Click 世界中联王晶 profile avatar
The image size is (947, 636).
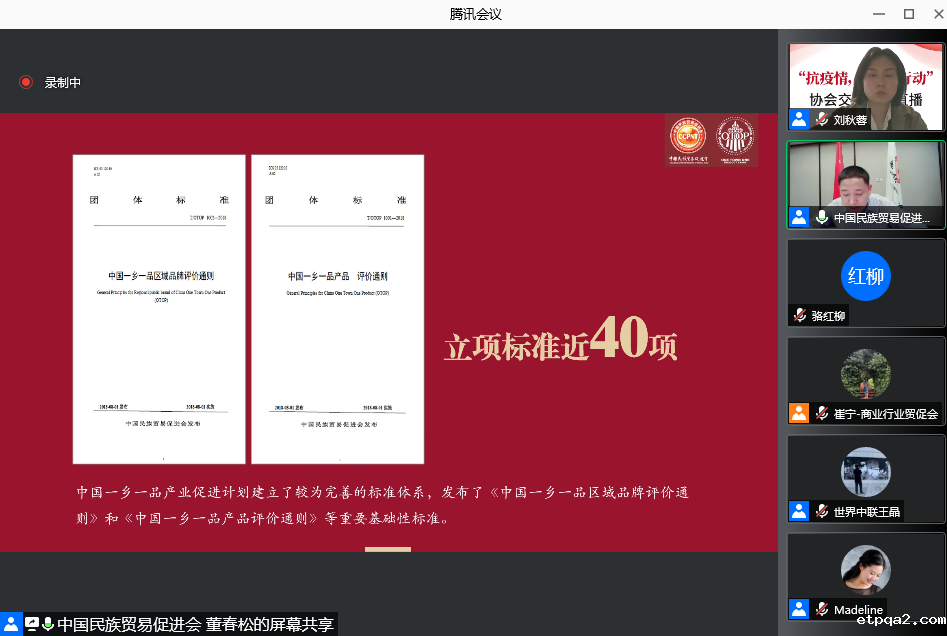tap(866, 472)
